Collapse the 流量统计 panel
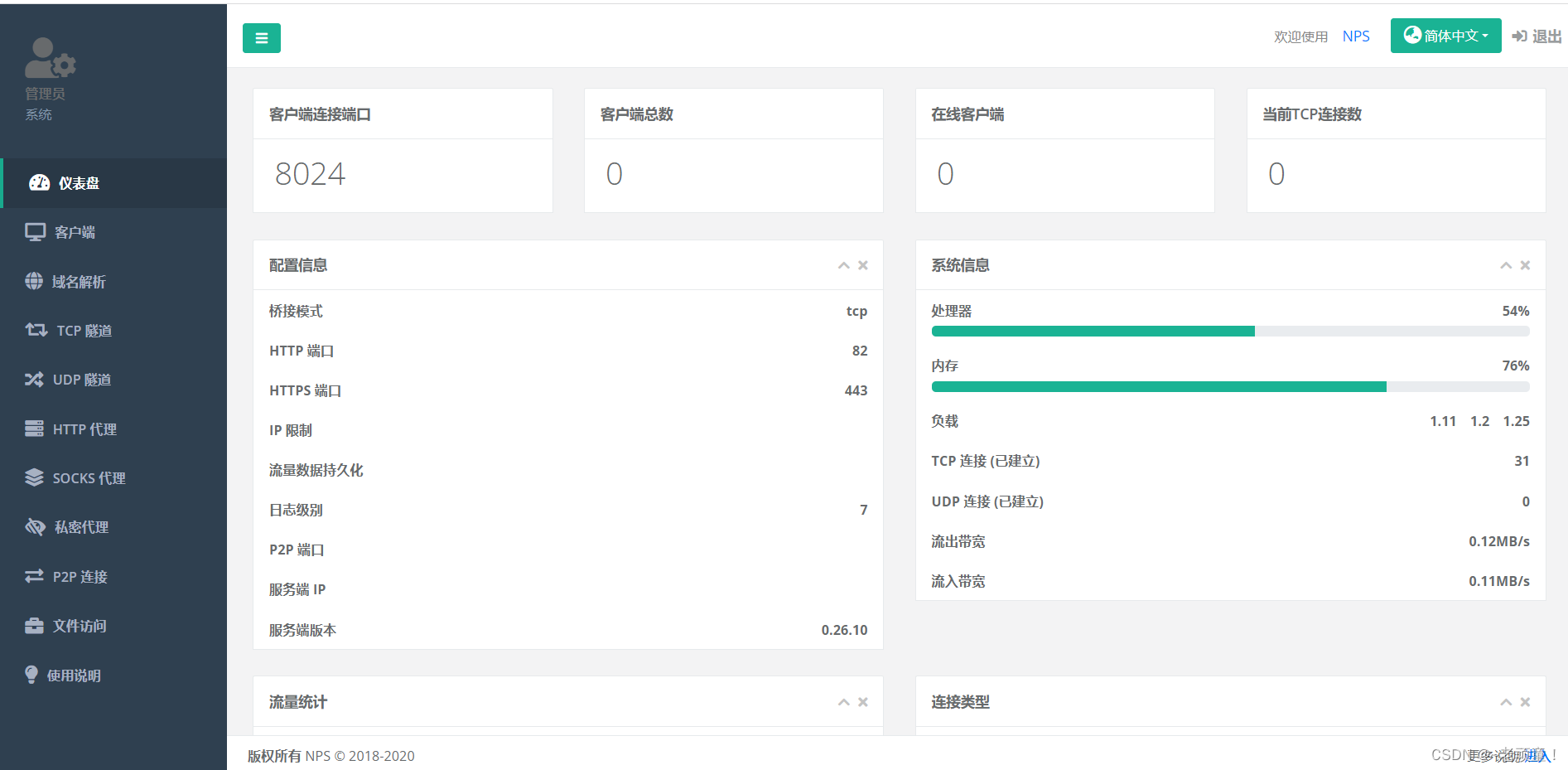Viewport: 1568px width, 770px height. click(x=843, y=702)
